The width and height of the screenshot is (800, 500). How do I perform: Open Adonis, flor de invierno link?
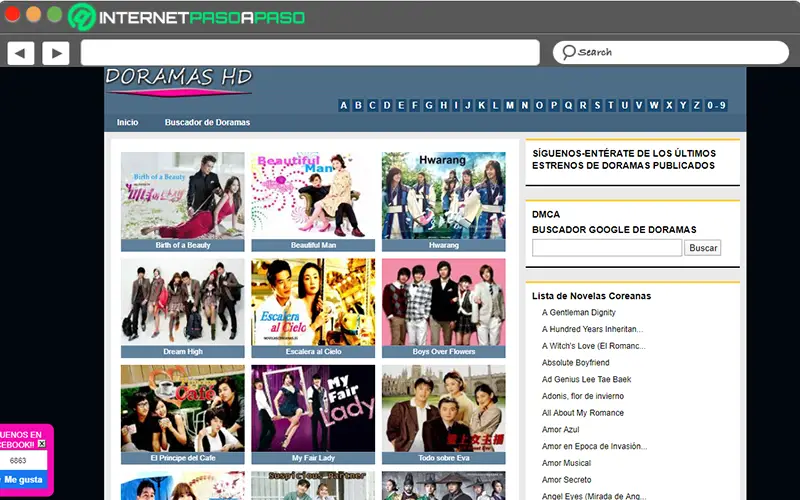coord(583,396)
